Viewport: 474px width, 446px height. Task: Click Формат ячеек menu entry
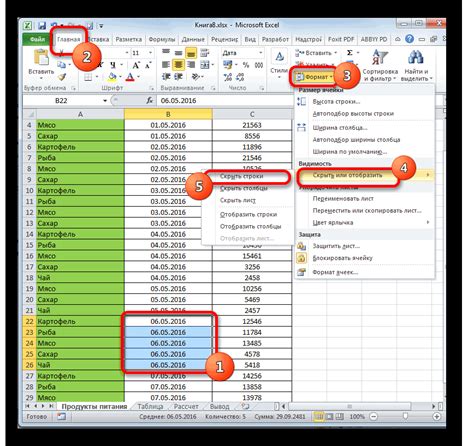coord(335,272)
